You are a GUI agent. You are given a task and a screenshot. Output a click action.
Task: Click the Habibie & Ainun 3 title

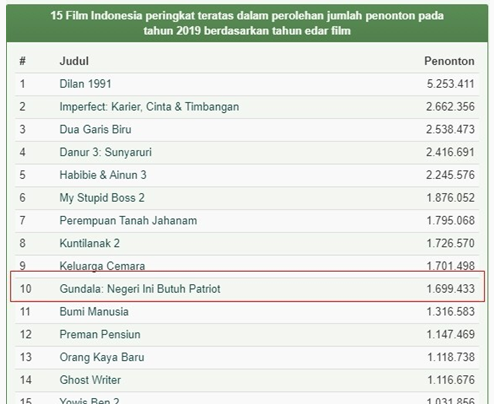tap(103, 175)
